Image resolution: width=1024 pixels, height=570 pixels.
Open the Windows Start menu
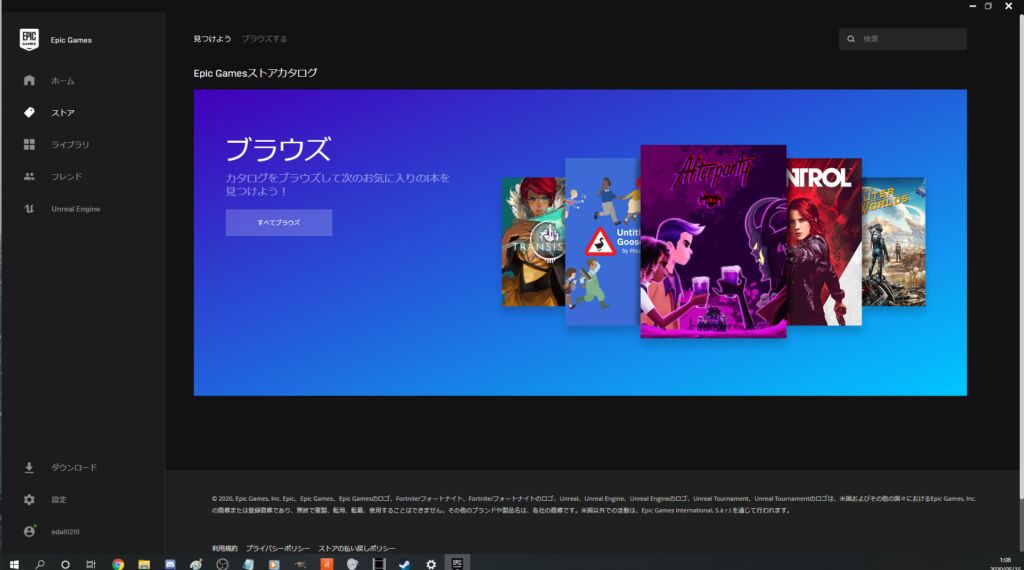(14, 564)
